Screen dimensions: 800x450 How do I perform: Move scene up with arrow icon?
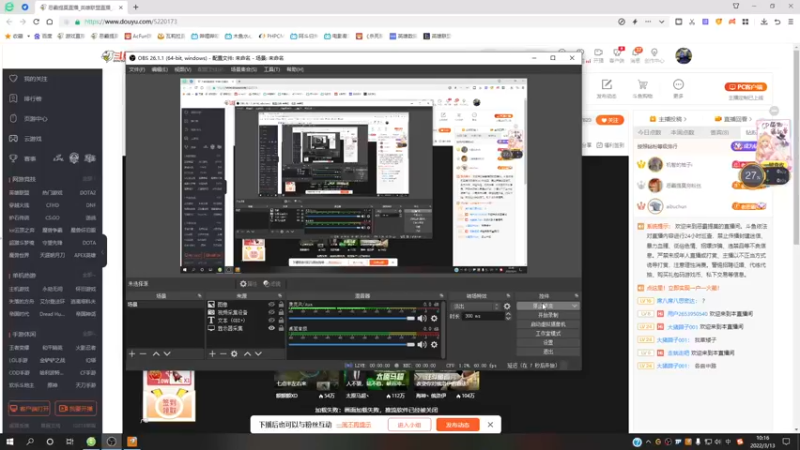click(x=156, y=354)
